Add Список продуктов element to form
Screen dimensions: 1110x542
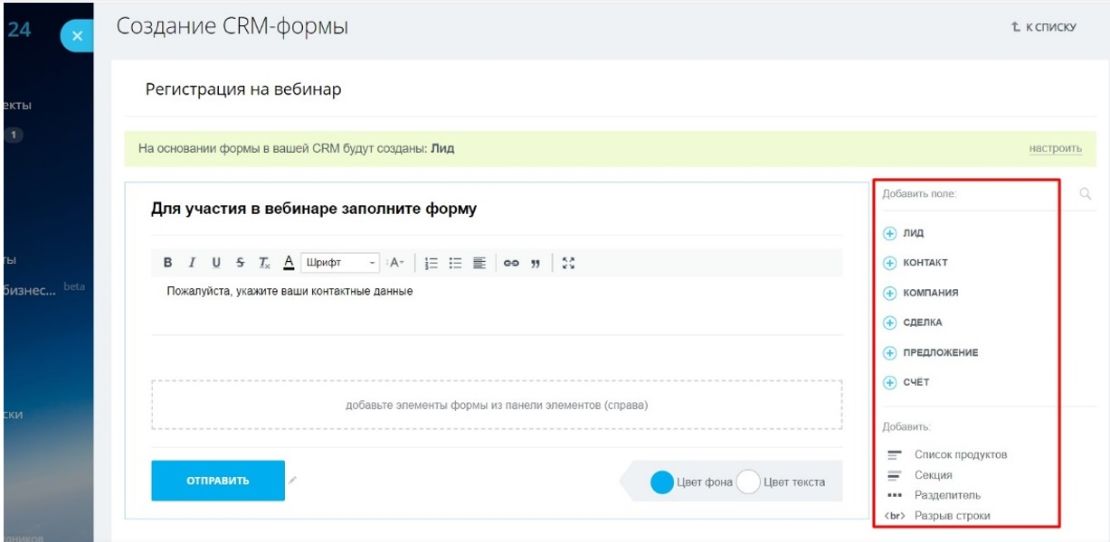946,454
